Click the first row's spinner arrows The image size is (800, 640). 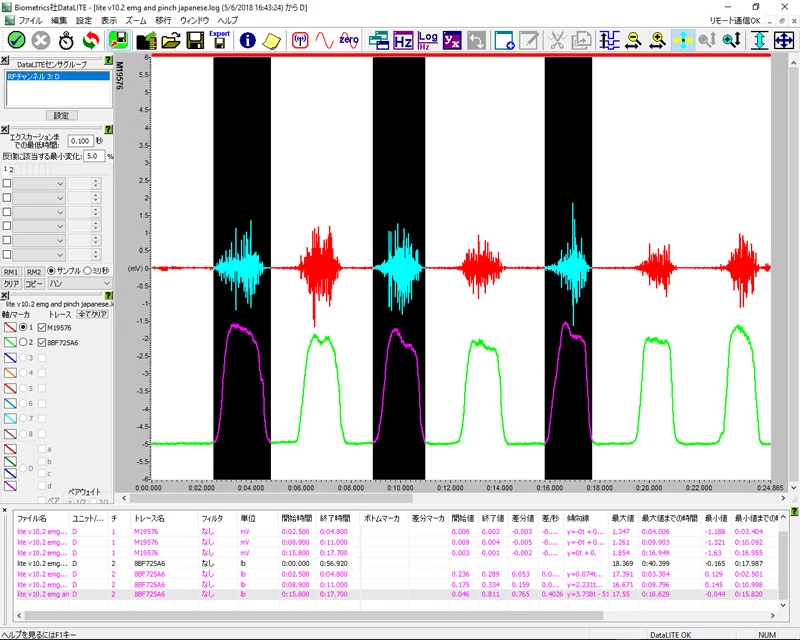click(96, 184)
